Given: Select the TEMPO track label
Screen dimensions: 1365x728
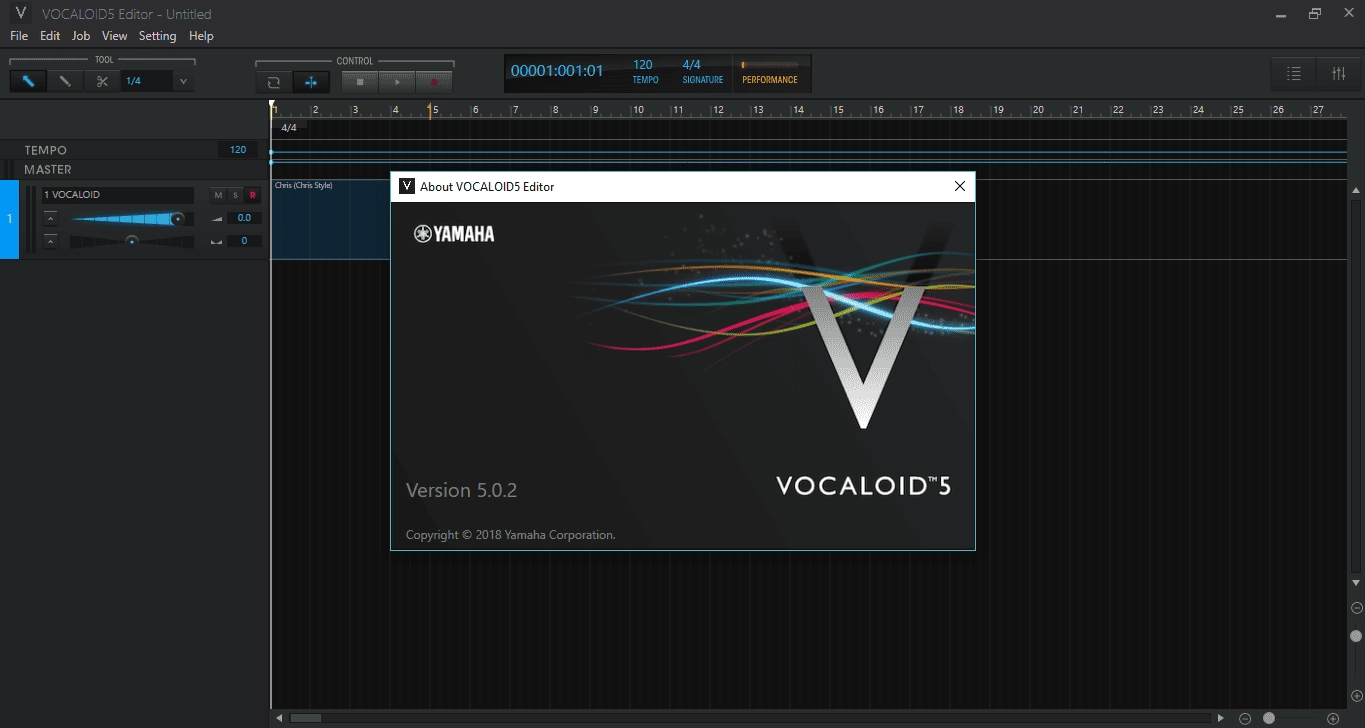Looking at the screenshot, I should [45, 150].
